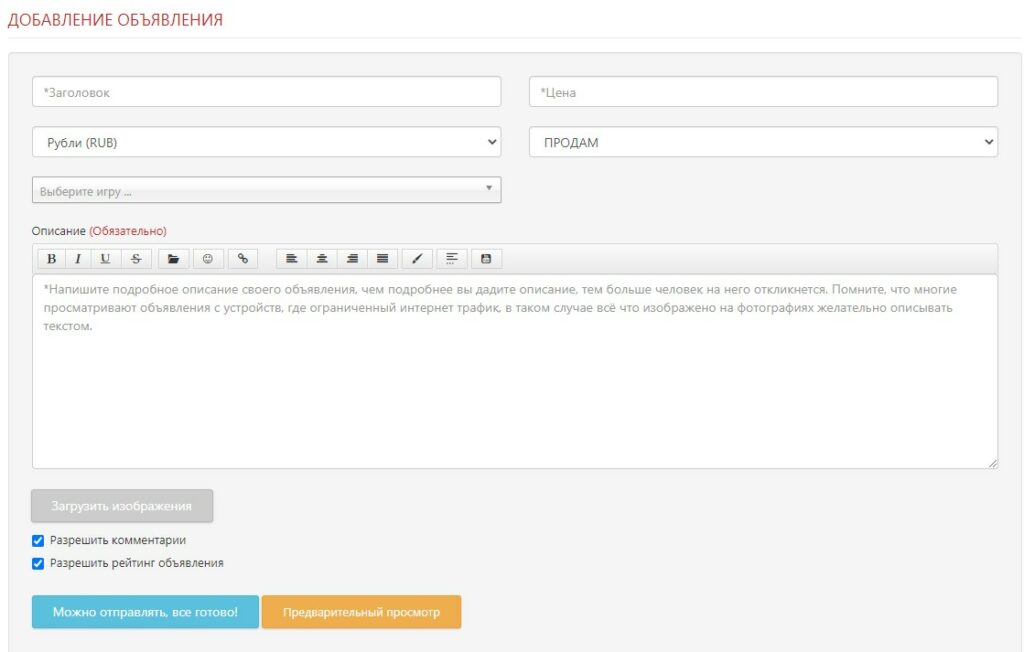Toggle 'Разрешить рейтинг объявления' checkbox
Image resolution: width=1024 pixels, height=652 pixels.
[x=38, y=564]
